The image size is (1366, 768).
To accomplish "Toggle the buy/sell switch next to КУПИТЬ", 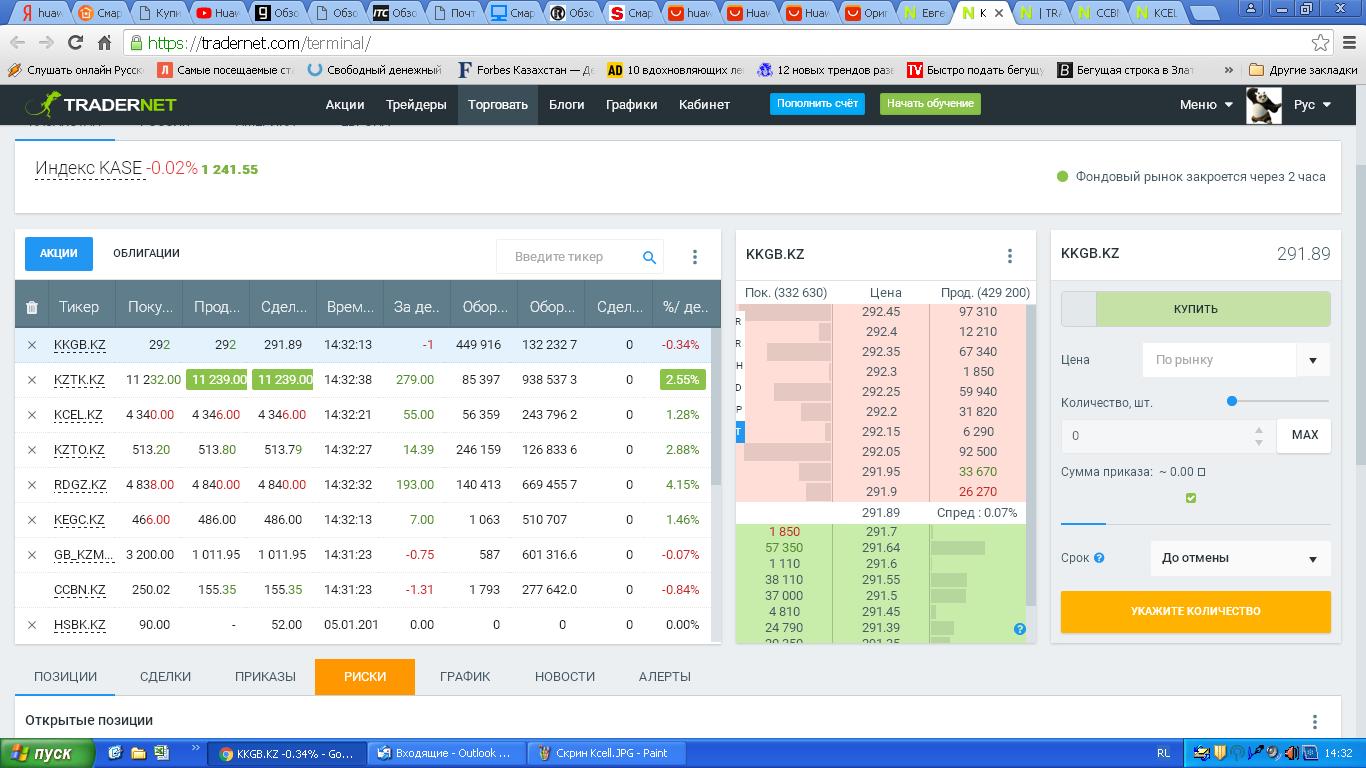I will (1079, 309).
